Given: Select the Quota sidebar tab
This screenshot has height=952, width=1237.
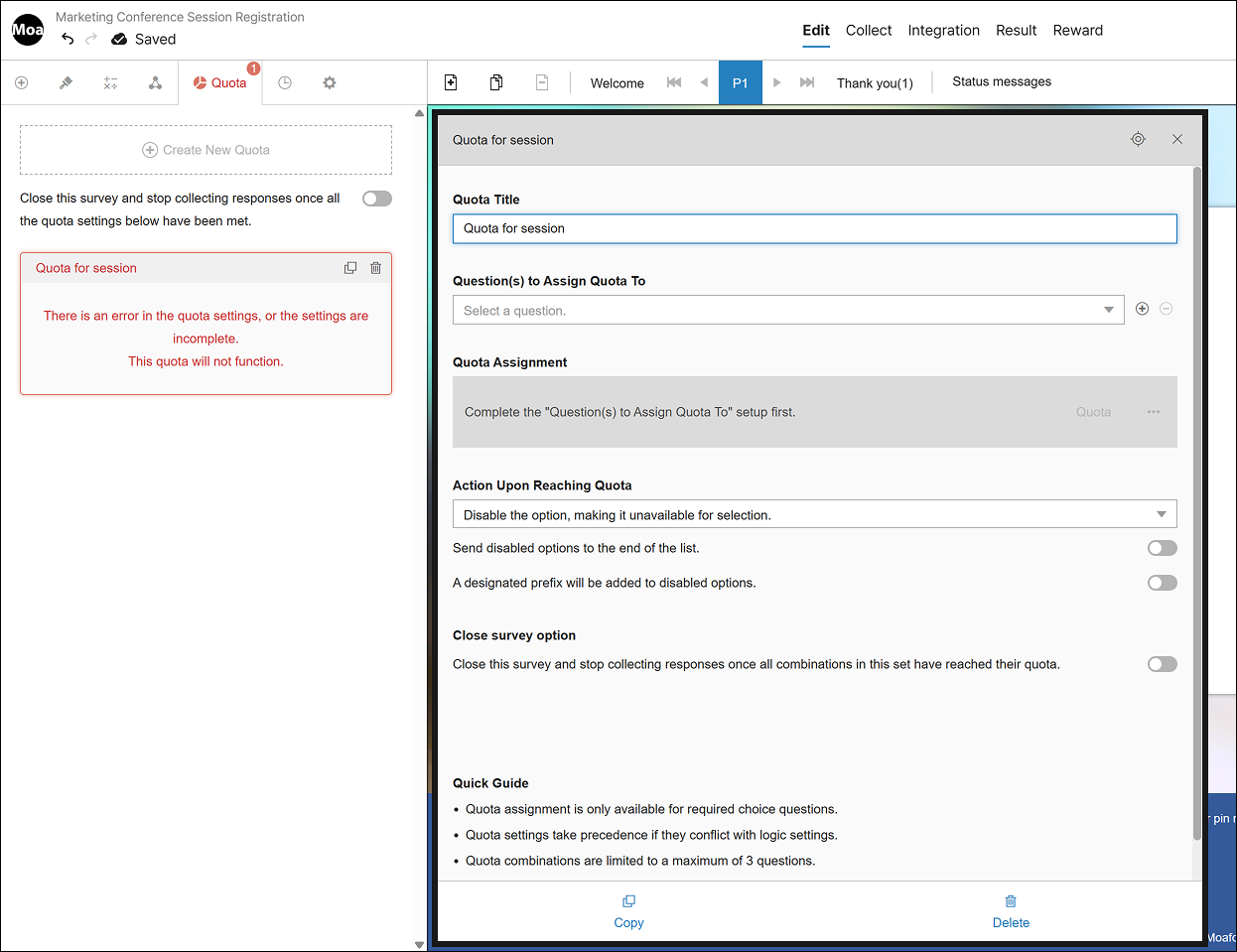Looking at the screenshot, I should [220, 83].
